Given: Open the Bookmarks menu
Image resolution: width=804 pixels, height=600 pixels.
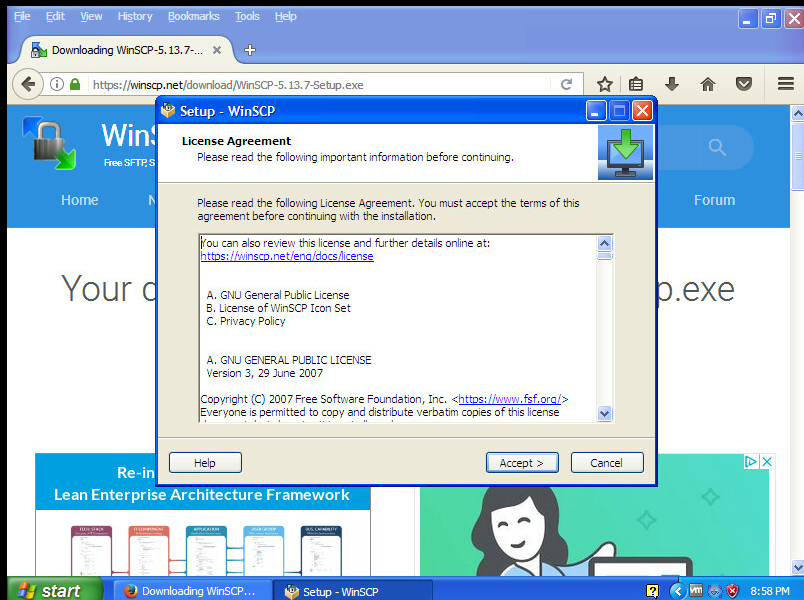Looking at the screenshot, I should point(193,16).
